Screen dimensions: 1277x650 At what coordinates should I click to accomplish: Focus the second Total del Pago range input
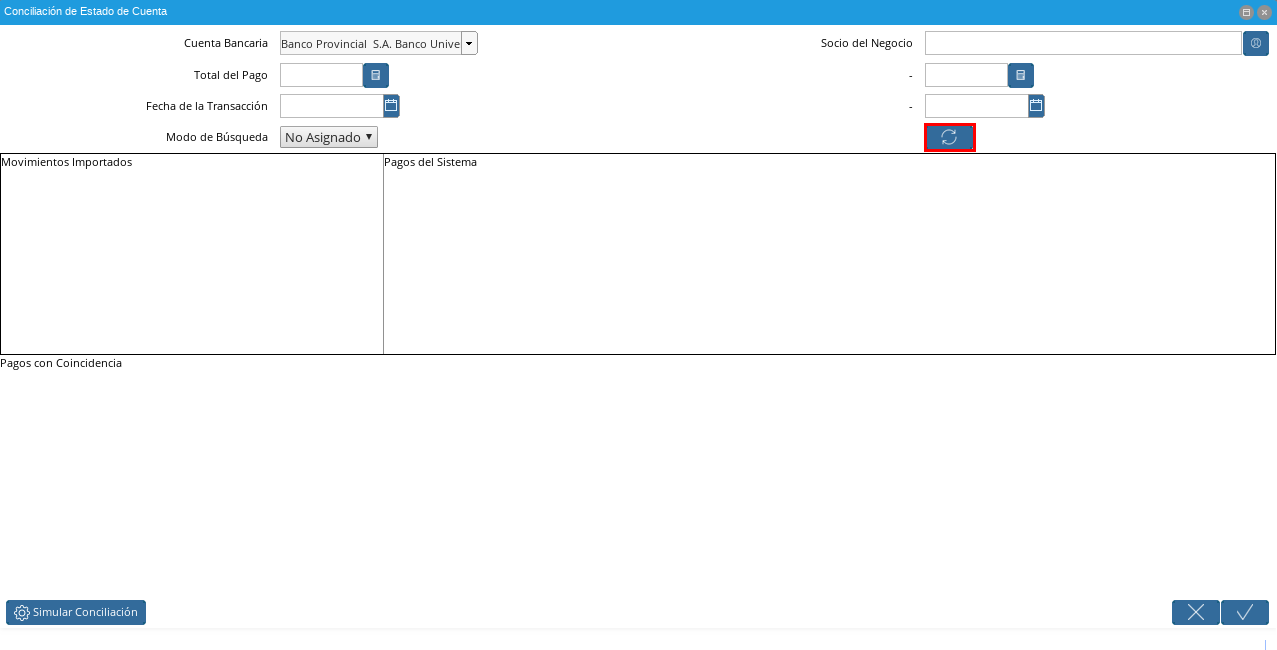(966, 75)
